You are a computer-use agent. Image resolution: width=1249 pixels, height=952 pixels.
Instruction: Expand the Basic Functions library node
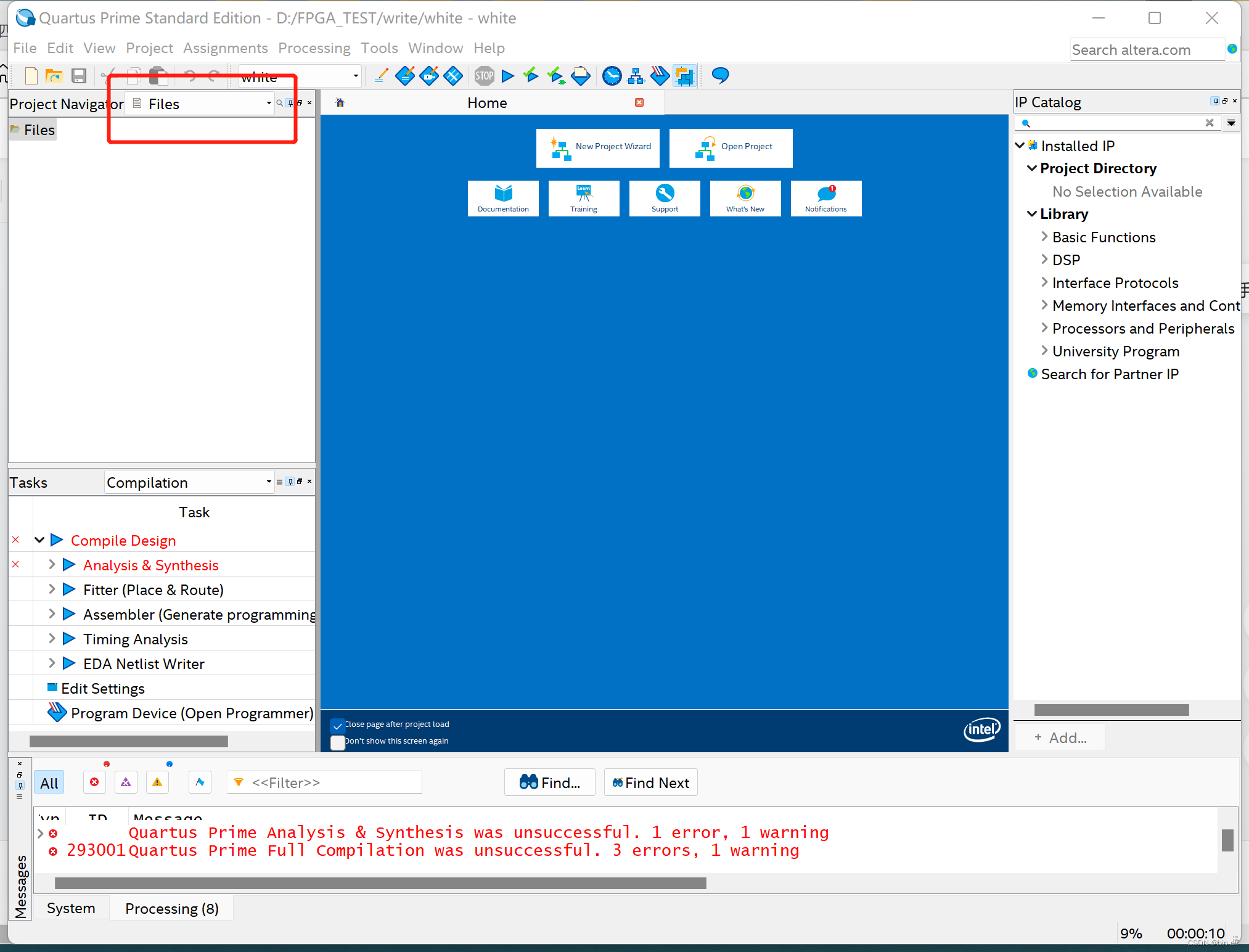click(1044, 237)
